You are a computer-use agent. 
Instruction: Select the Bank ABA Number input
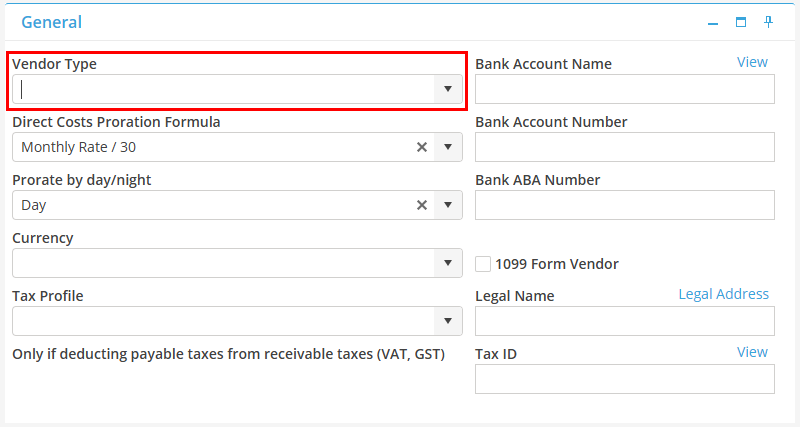[x=624, y=205]
